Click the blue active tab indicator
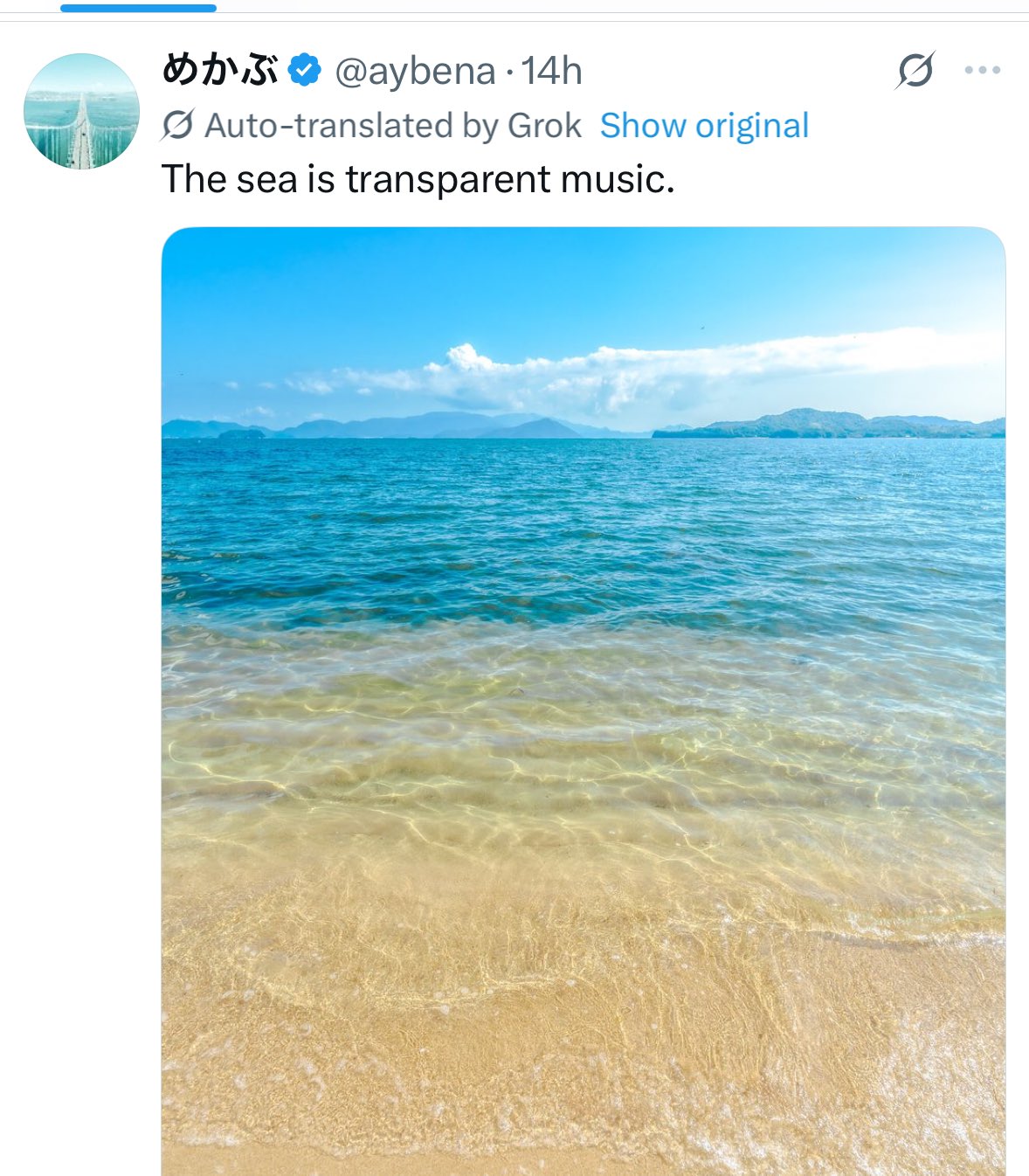This screenshot has width=1029, height=1176. [x=138, y=8]
